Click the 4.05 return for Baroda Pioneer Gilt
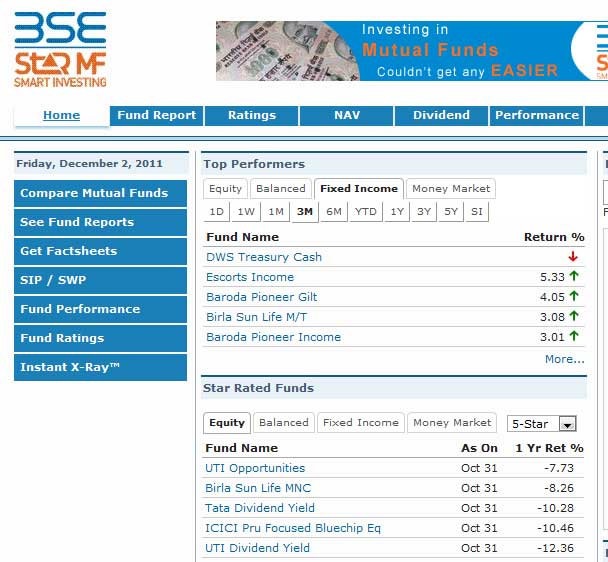Image resolution: width=608 pixels, height=562 pixels. coord(552,297)
